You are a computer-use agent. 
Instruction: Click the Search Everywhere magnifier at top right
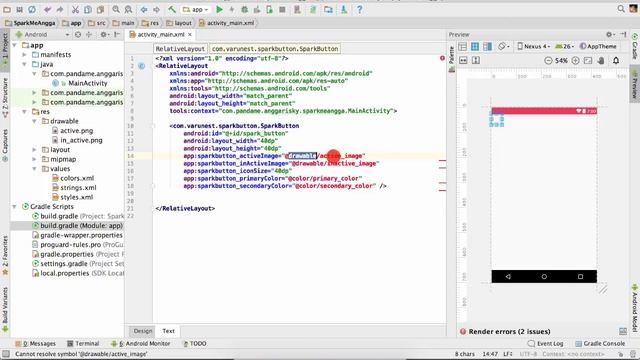[621, 9]
